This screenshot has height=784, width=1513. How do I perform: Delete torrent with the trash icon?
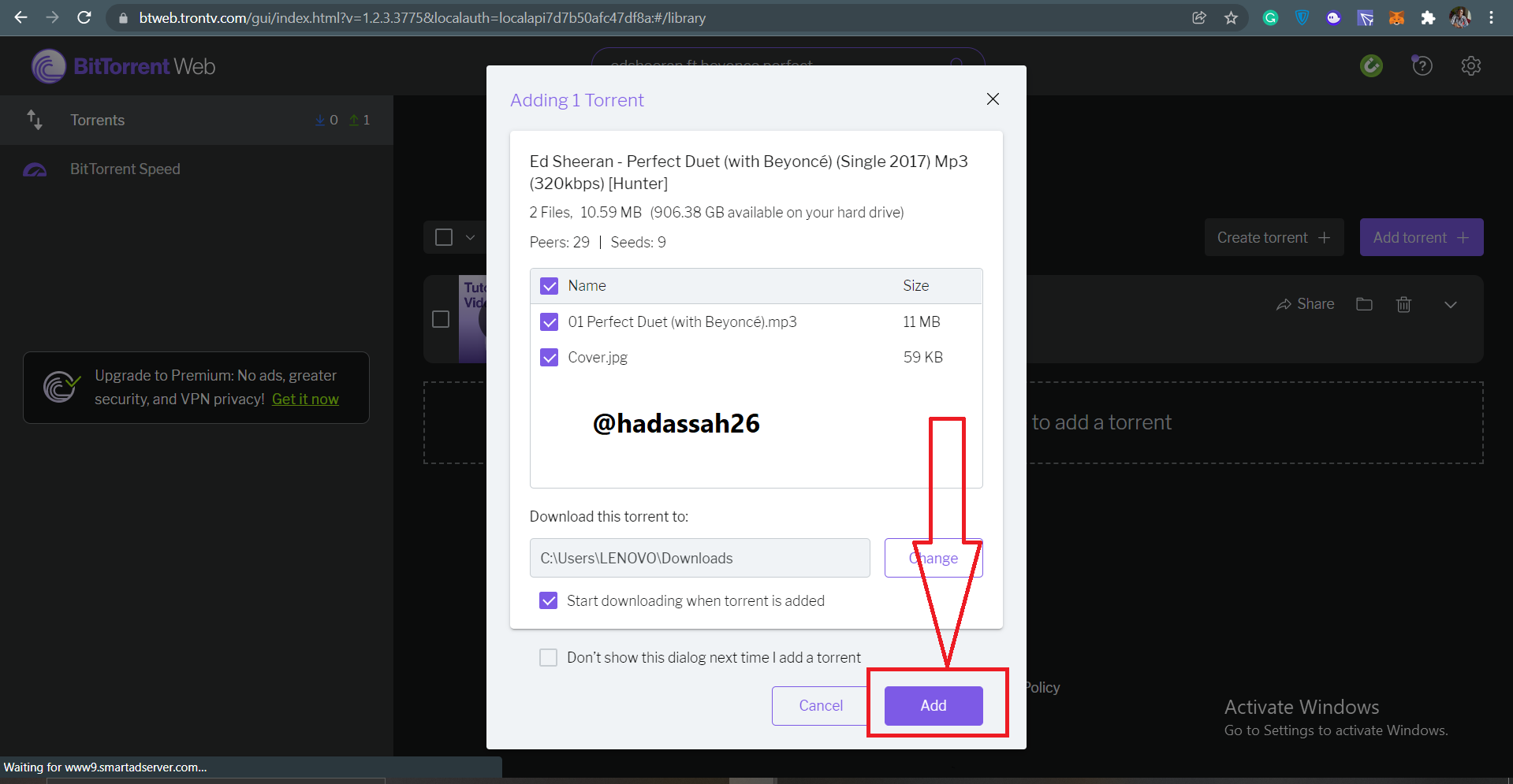1403,304
